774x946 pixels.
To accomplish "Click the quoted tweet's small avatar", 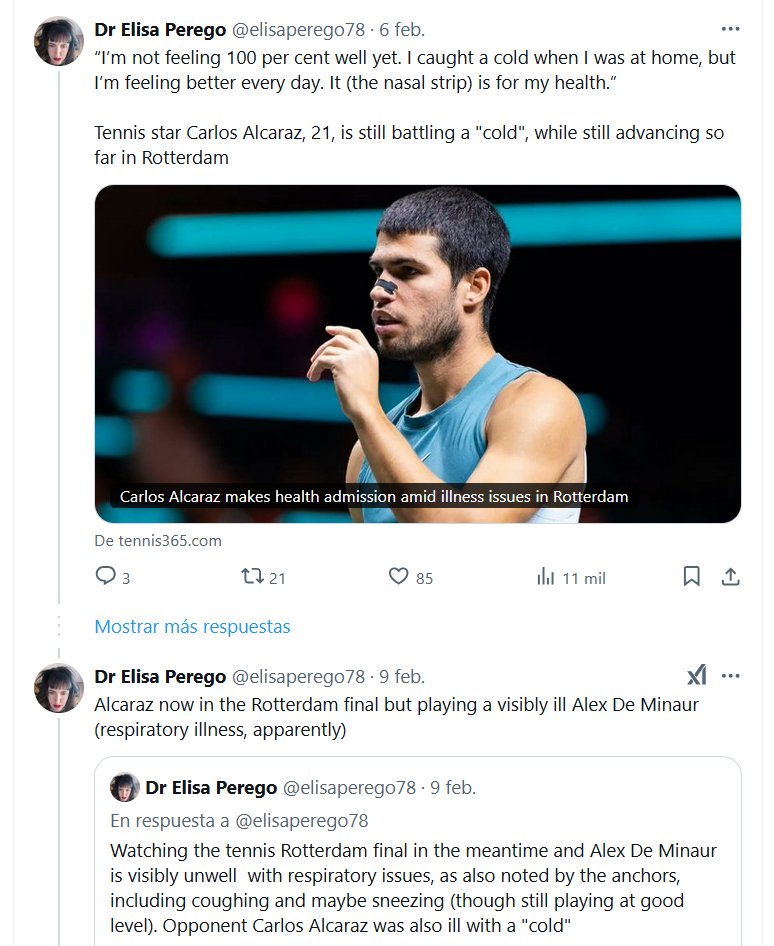I will (124, 788).
